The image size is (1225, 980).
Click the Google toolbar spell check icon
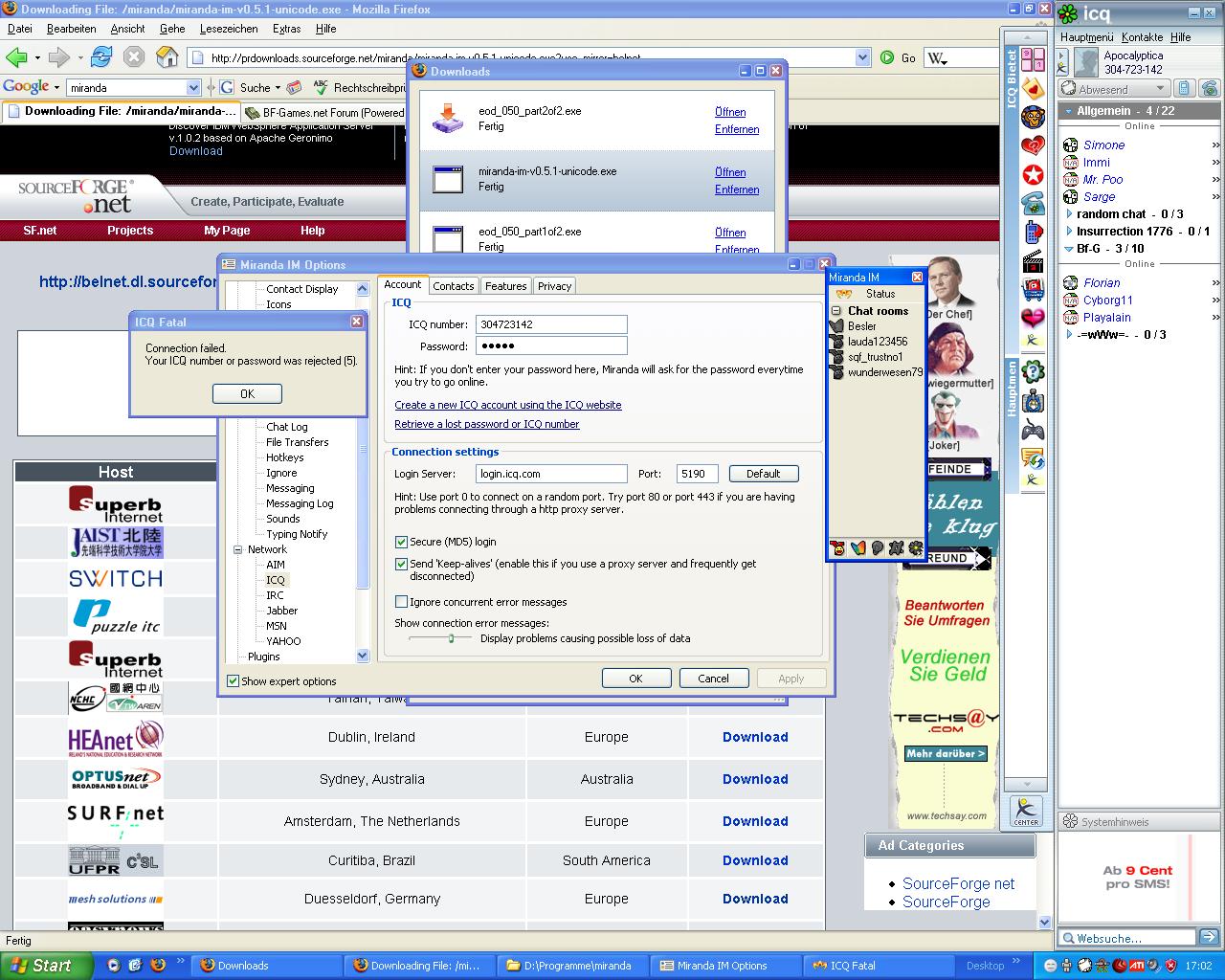tap(321, 87)
